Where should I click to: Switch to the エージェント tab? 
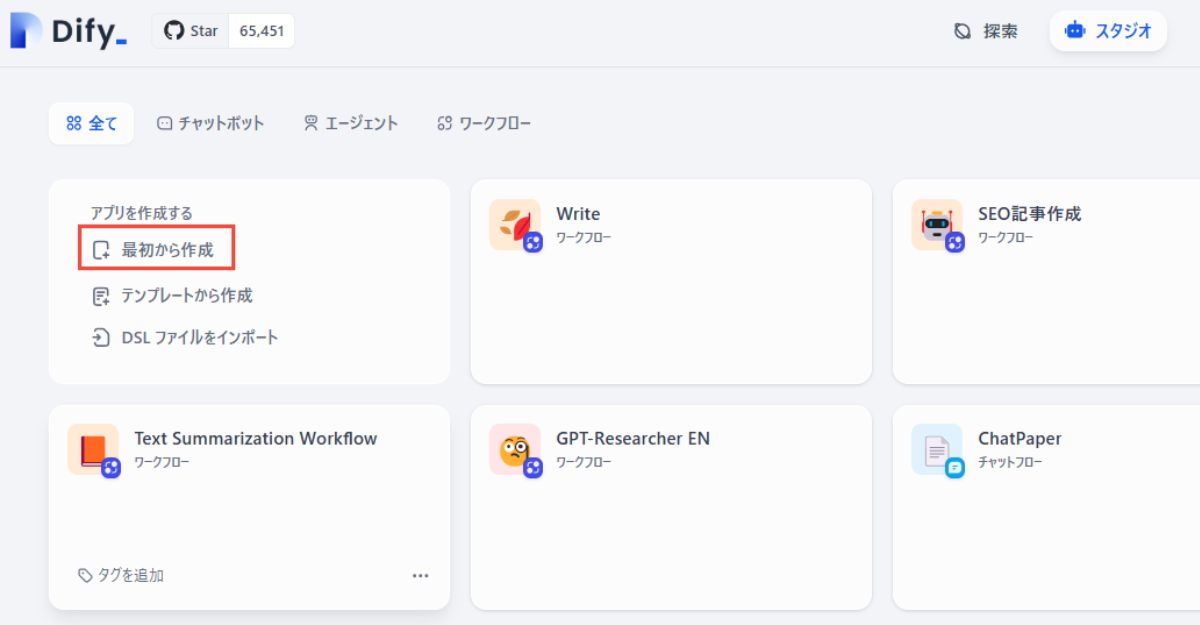pyautogui.click(x=350, y=123)
